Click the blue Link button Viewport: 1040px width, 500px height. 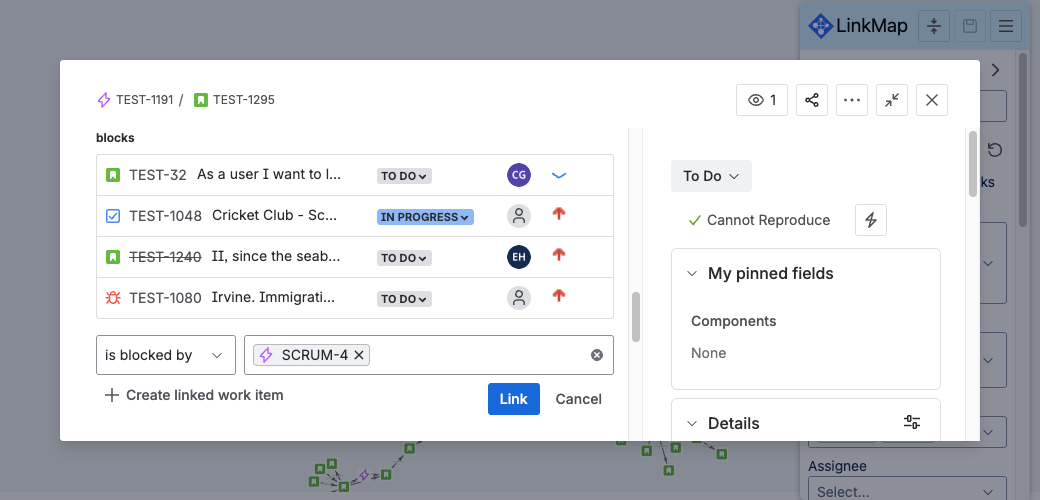[x=513, y=399]
